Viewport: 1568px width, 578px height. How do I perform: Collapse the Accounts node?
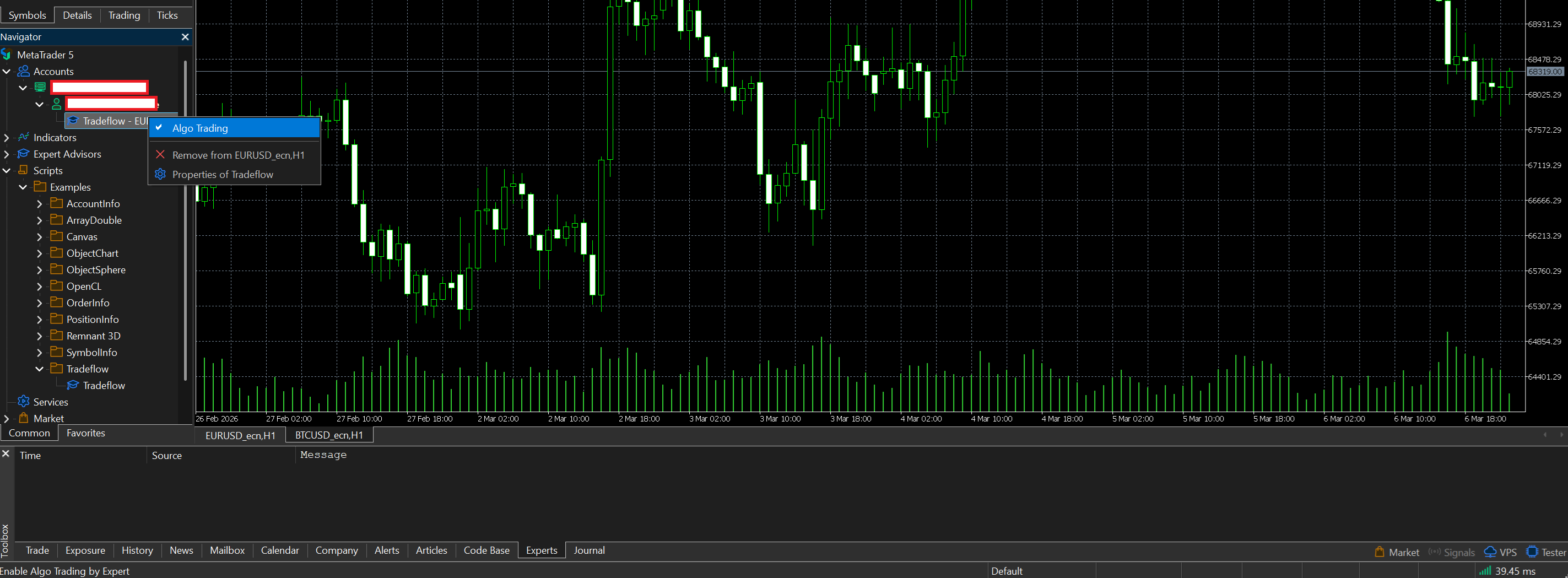7,71
